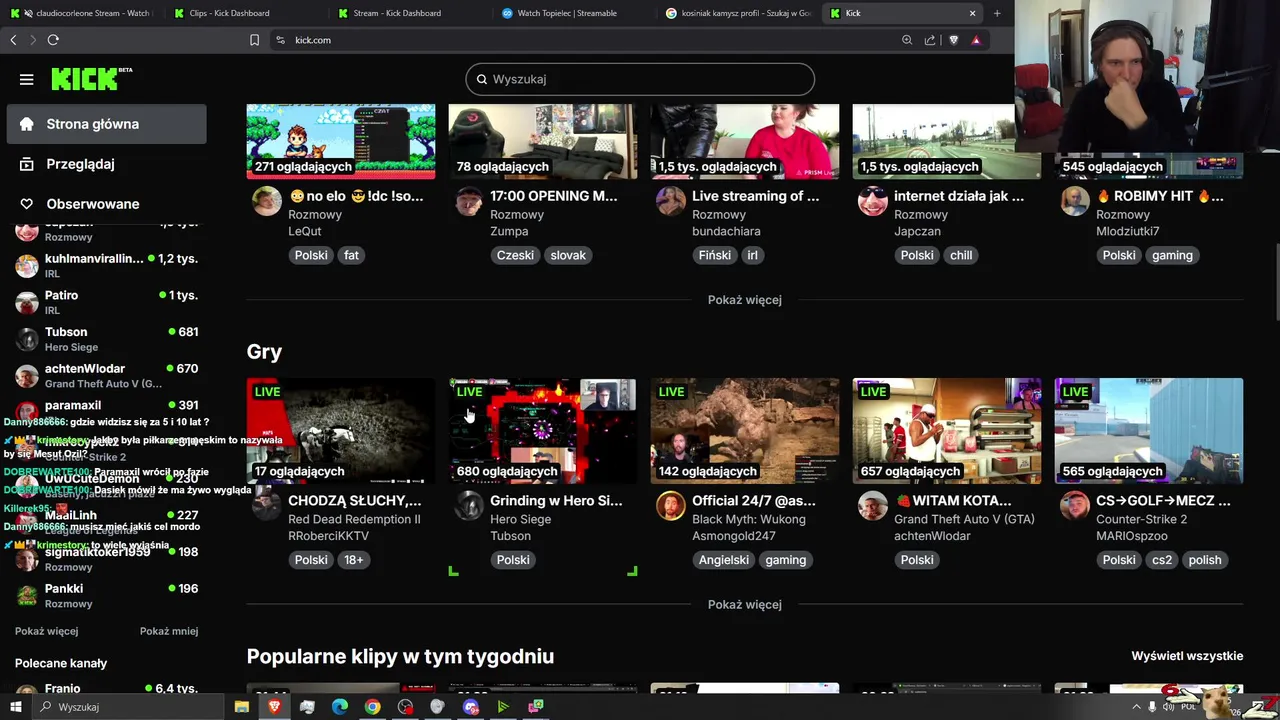Click the Counter-Strike 2 category under MARIOspzoo

click(1141, 519)
